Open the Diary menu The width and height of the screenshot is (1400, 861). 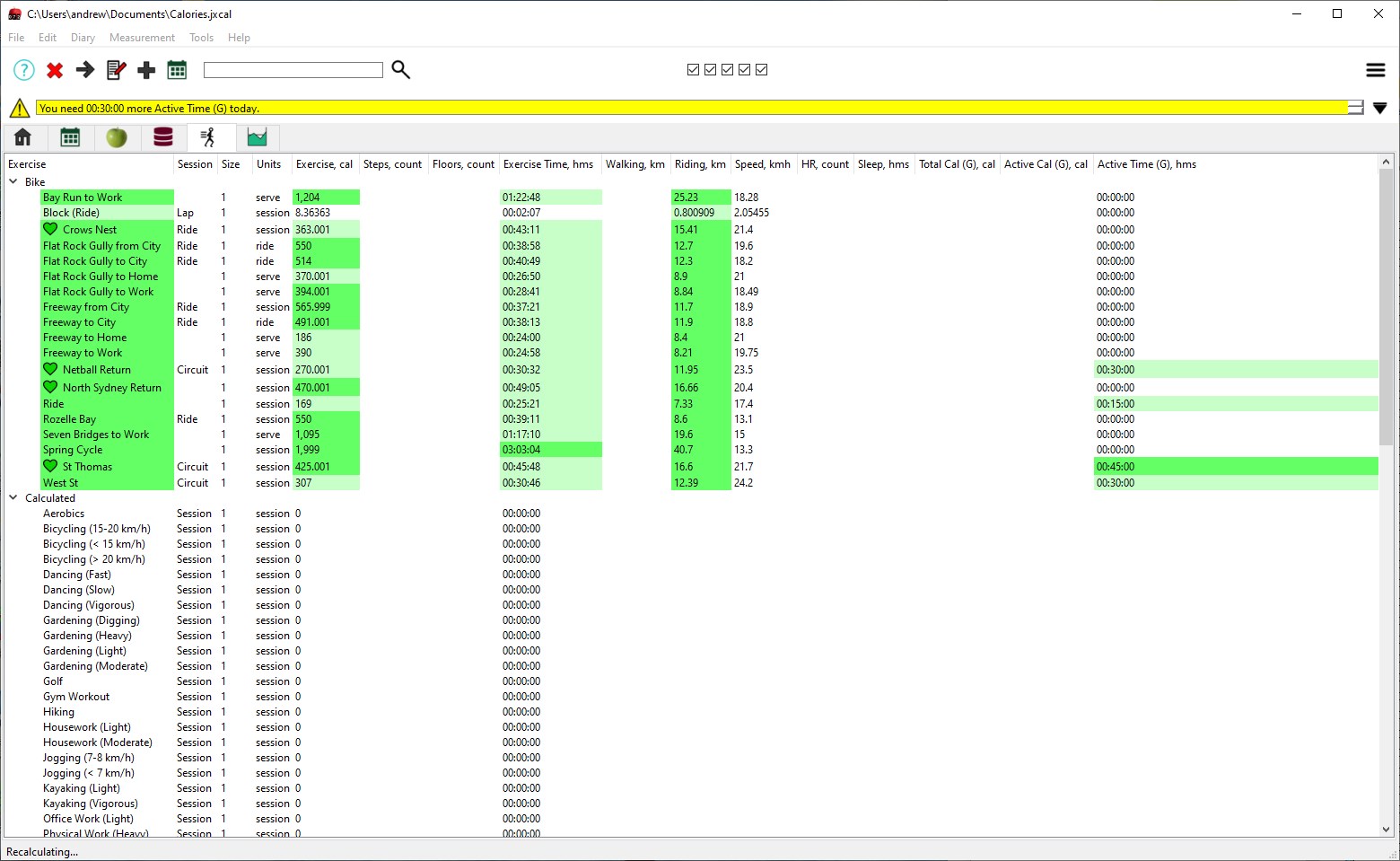pos(83,38)
